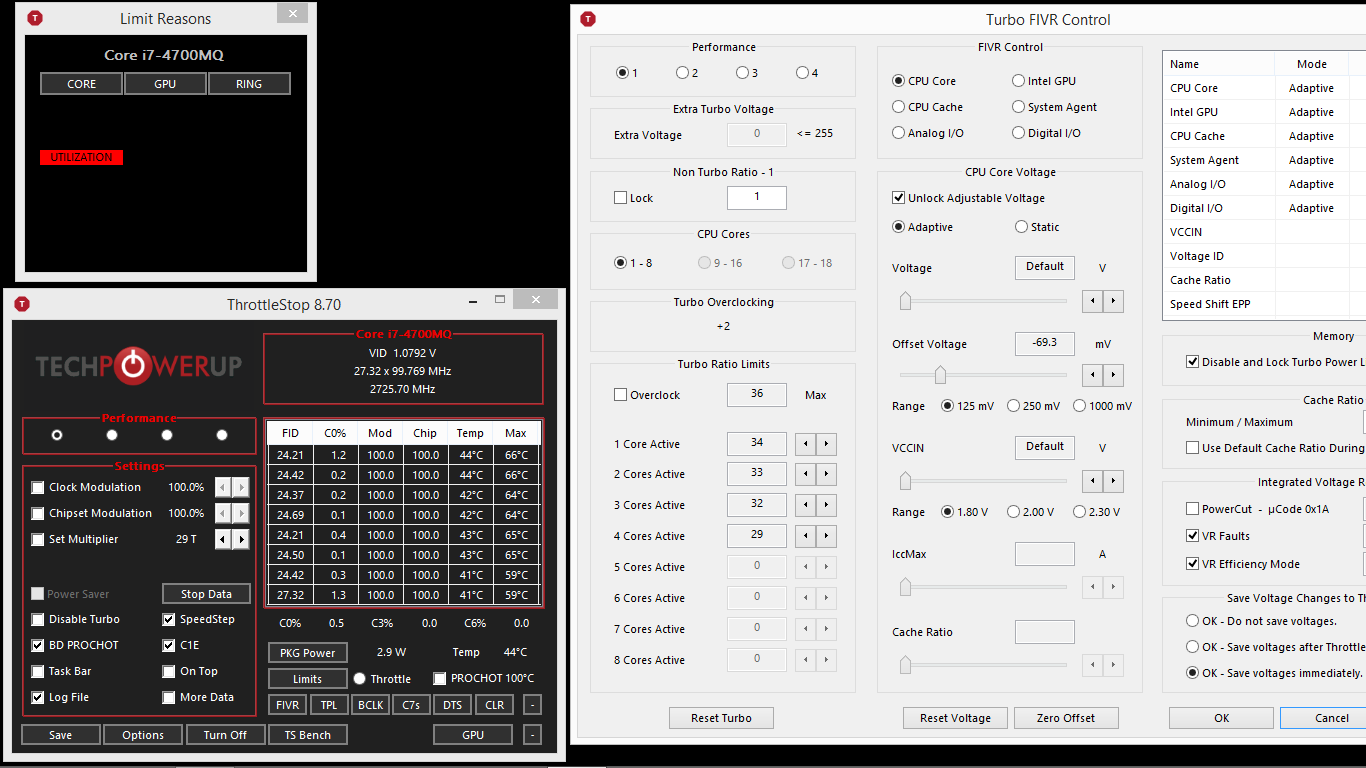This screenshot has height=768, width=1366.
Task: Open the TPL settings button
Action: [329, 705]
